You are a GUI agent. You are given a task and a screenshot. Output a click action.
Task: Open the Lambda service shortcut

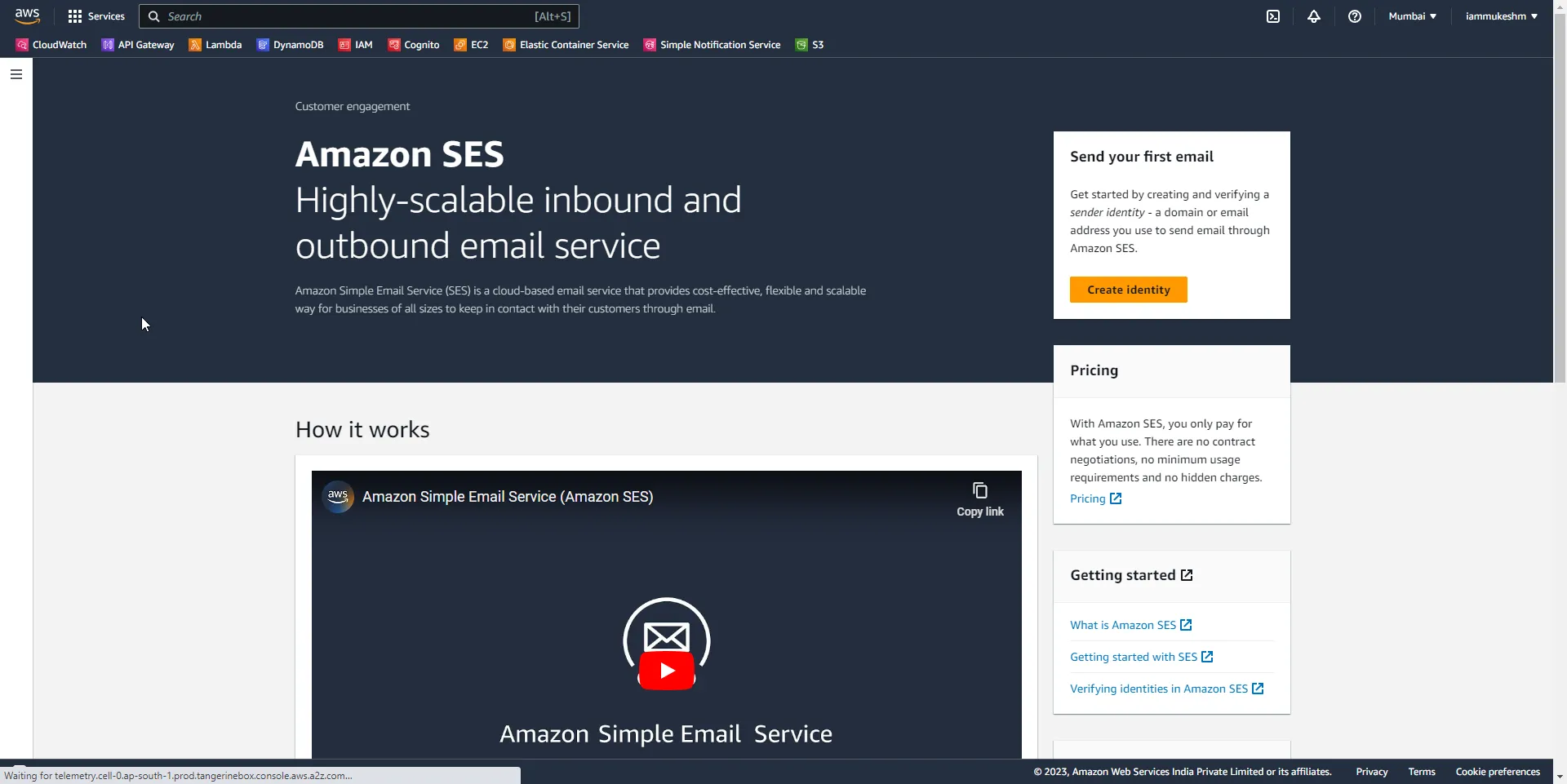click(215, 45)
